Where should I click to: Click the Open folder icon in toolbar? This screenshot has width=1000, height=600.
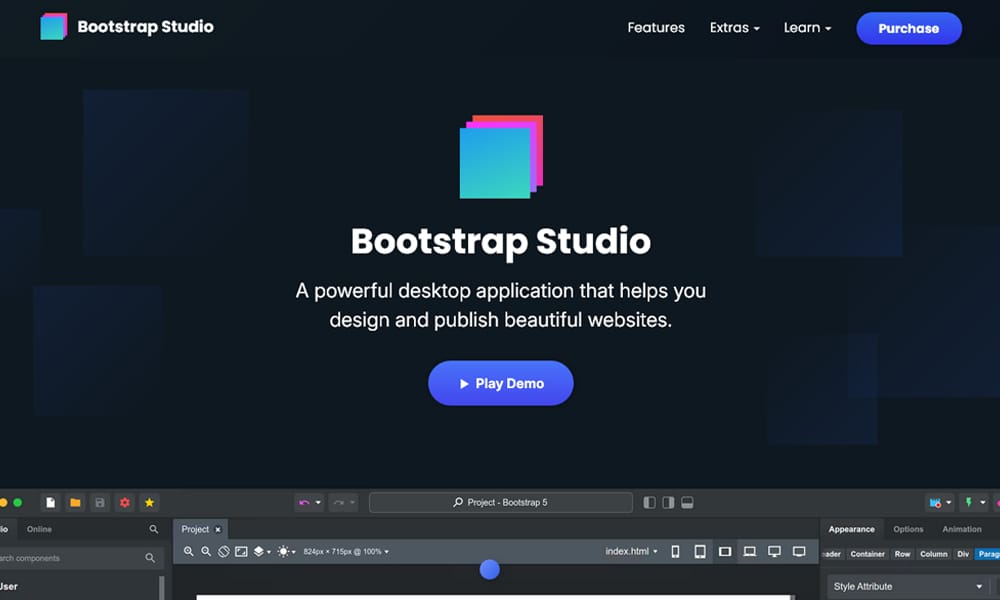point(75,502)
